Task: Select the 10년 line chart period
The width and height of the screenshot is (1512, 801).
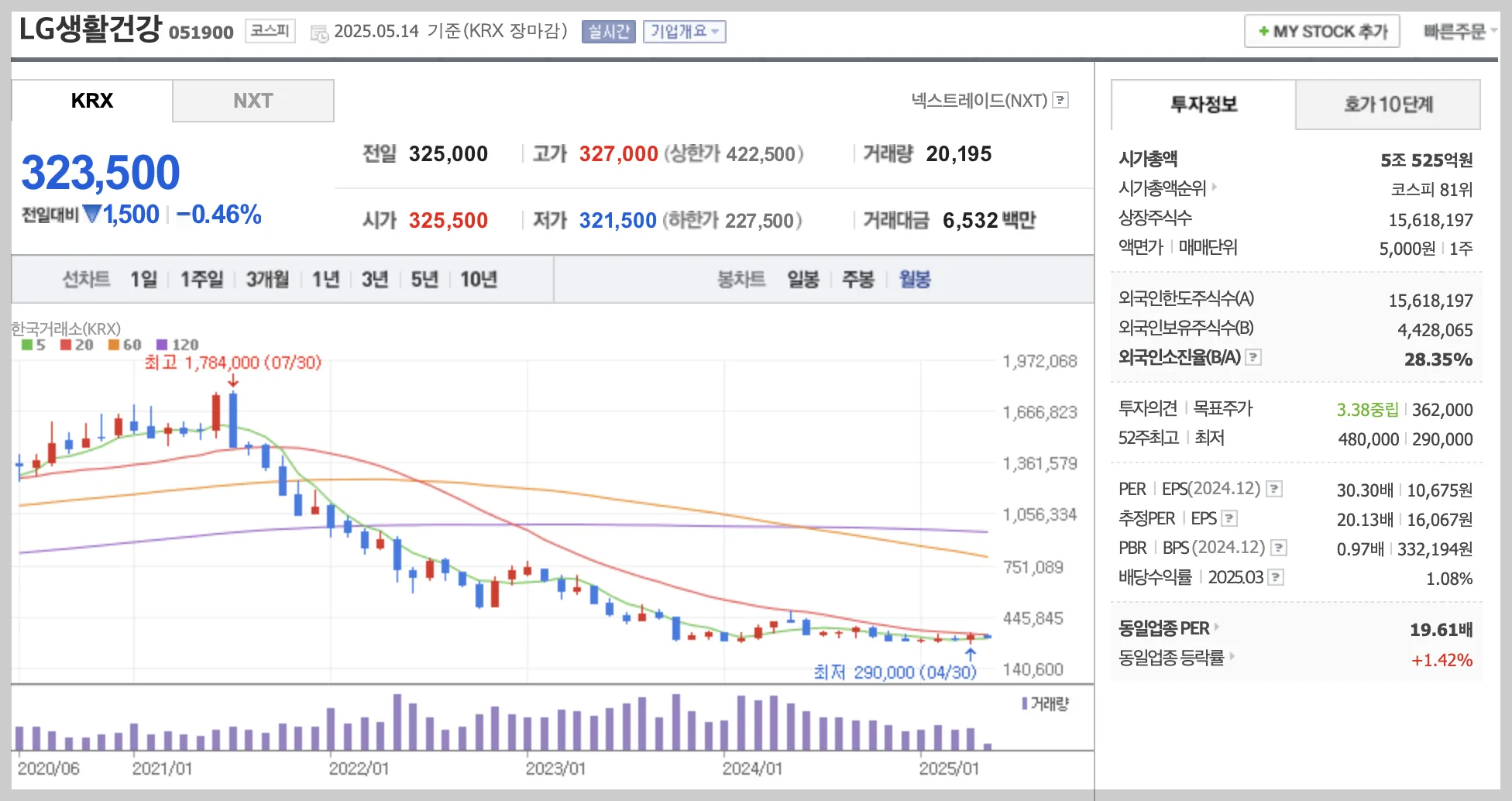Action: tap(479, 279)
